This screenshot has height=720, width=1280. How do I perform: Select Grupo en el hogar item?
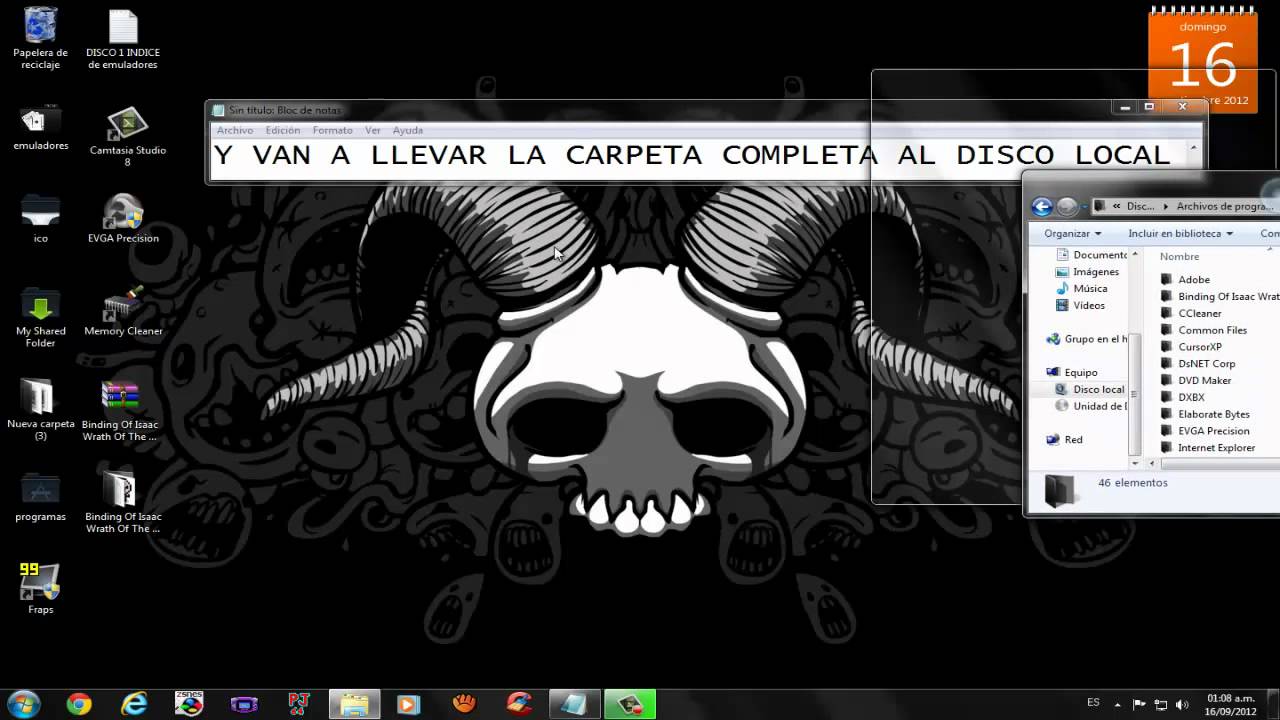coord(1086,339)
